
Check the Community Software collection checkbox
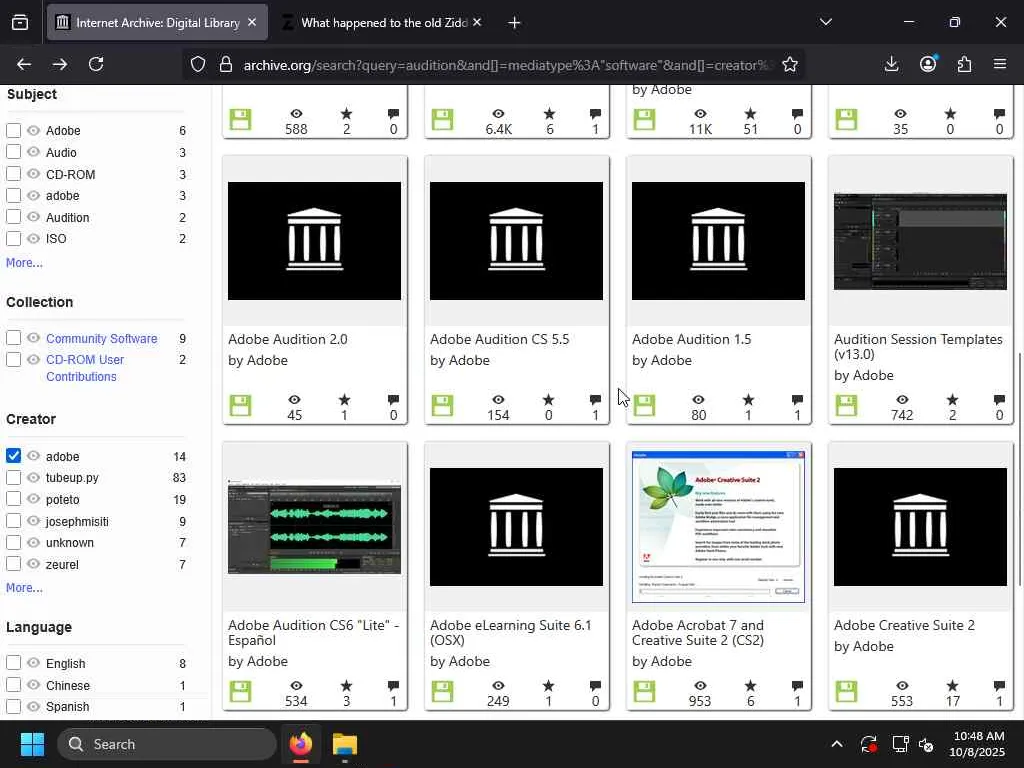14,338
